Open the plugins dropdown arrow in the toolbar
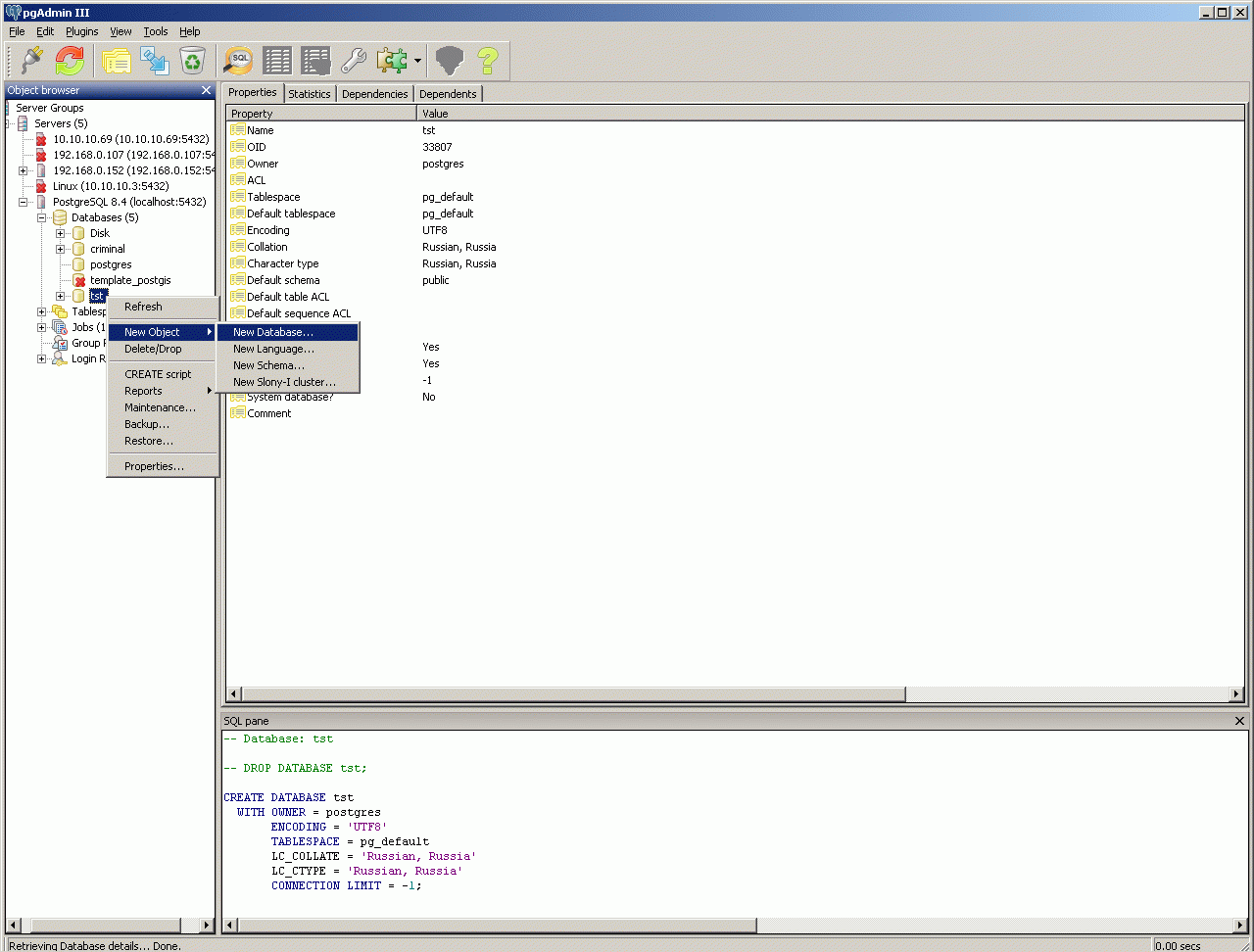This screenshot has width=1254, height=952. [417, 61]
